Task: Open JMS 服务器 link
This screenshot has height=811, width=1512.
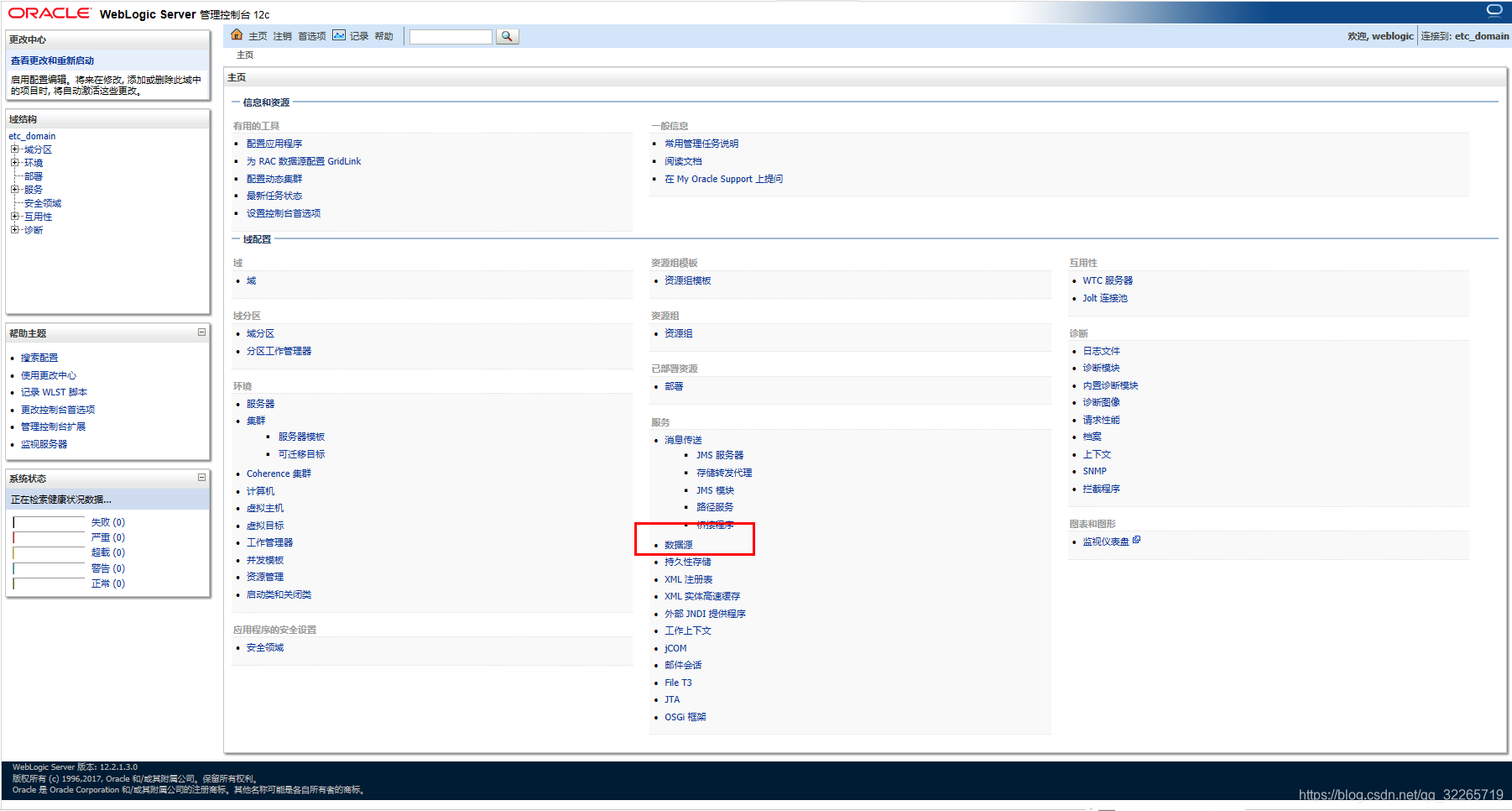Action: [x=719, y=455]
